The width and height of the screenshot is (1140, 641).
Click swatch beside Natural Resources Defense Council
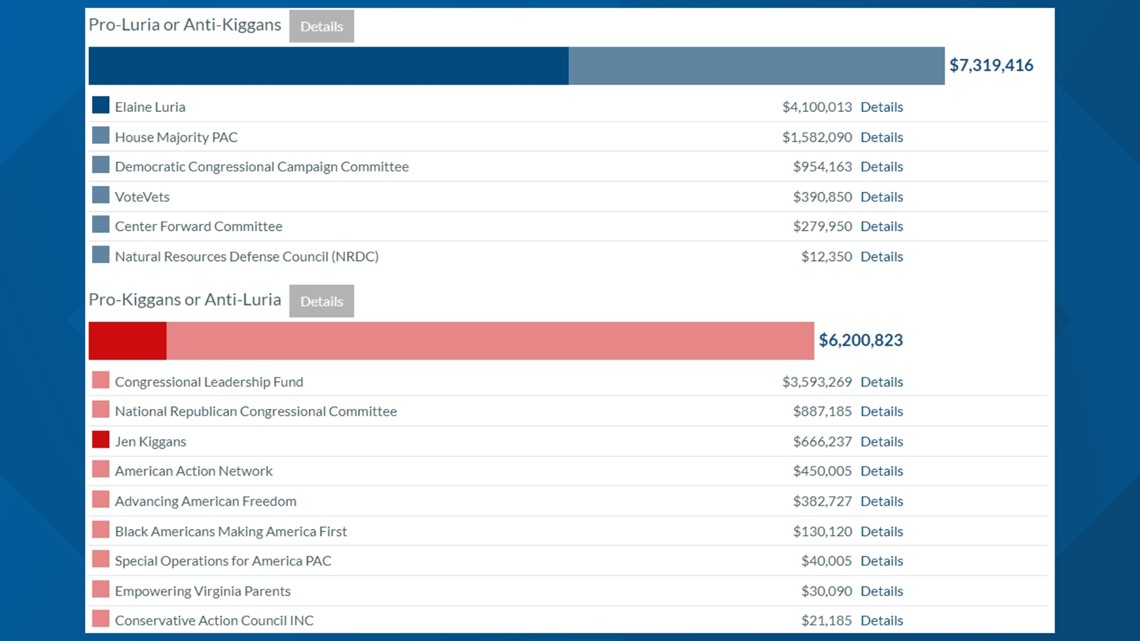101,254
